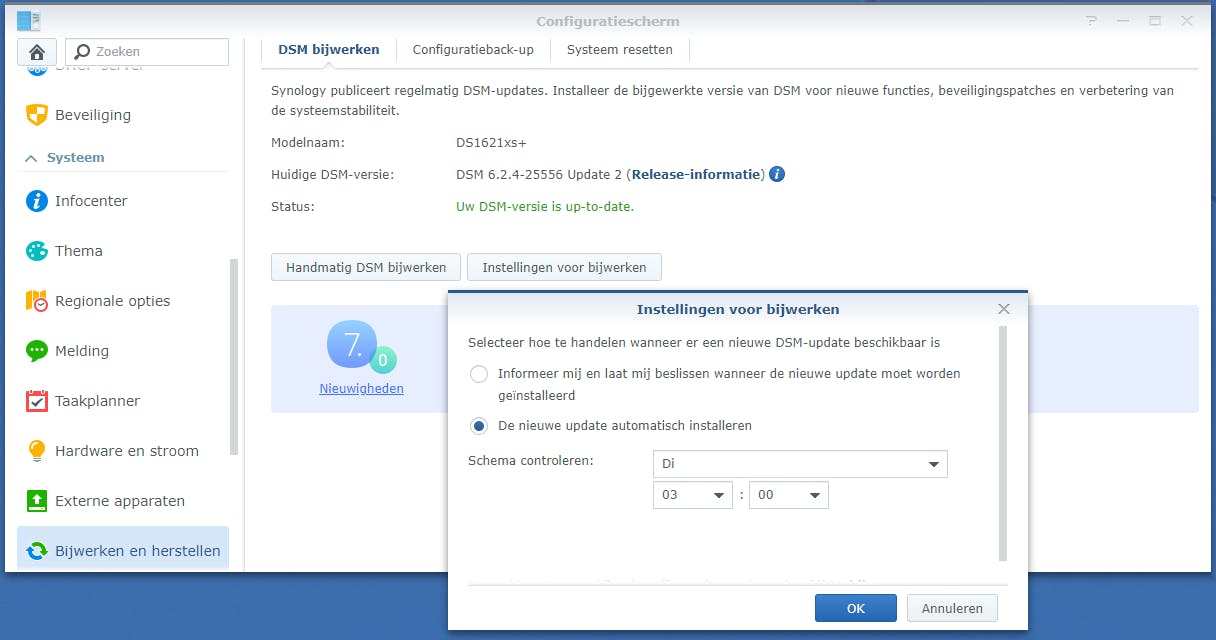The height and width of the screenshot is (640, 1216).
Task: Click the Infocenter info icon
Action: tap(37, 201)
